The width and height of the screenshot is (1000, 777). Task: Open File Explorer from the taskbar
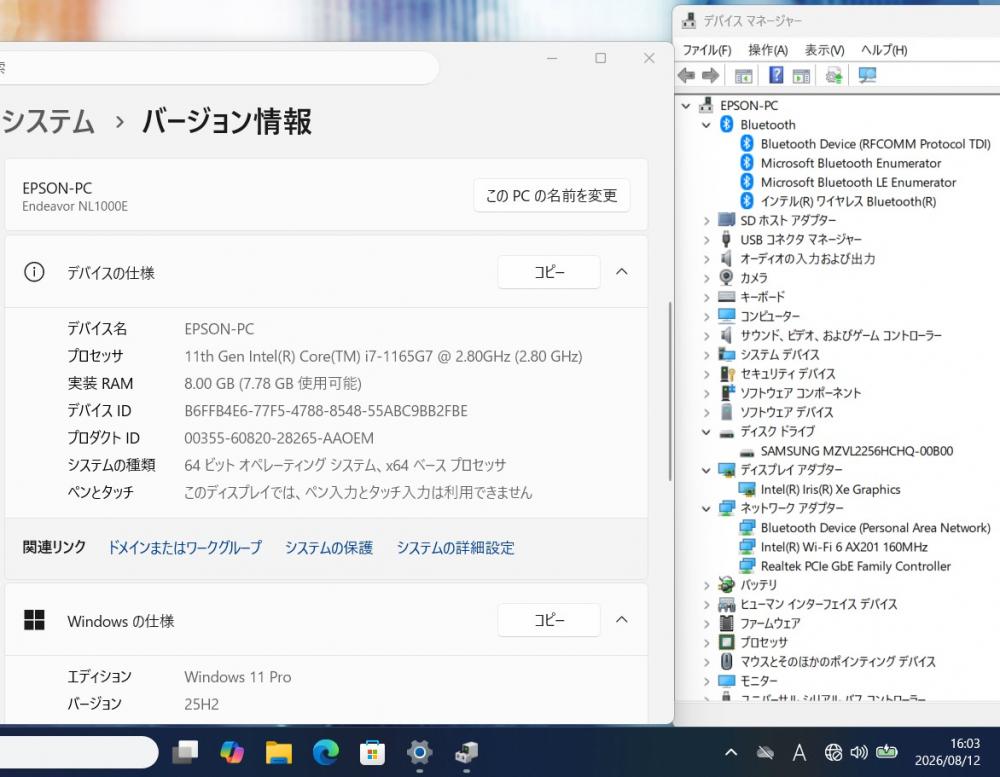tap(279, 752)
